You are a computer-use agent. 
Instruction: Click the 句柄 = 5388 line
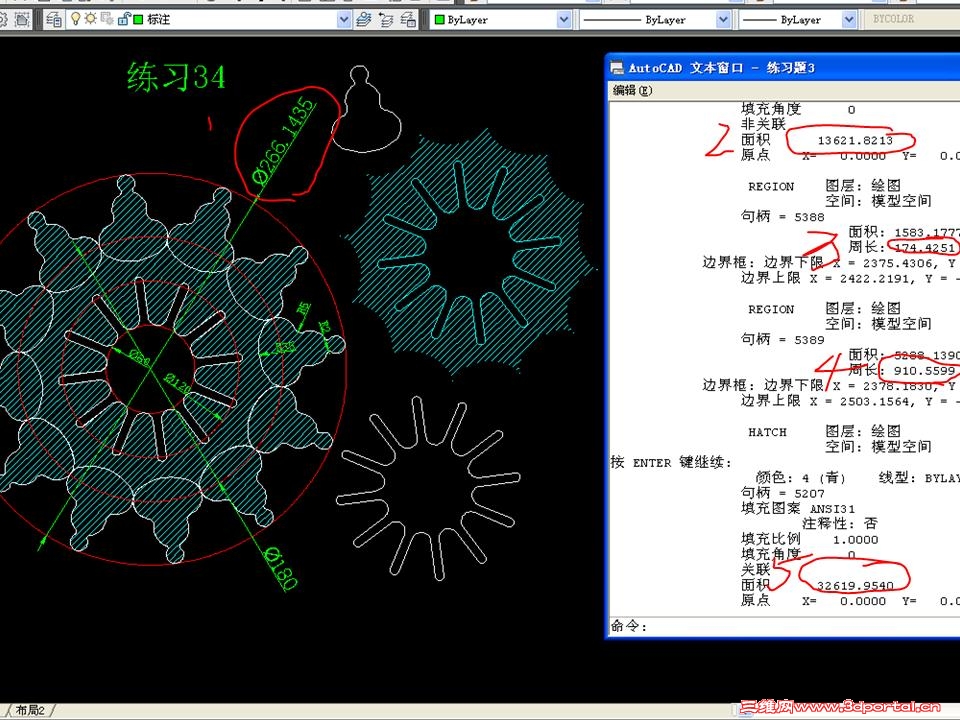click(782, 217)
